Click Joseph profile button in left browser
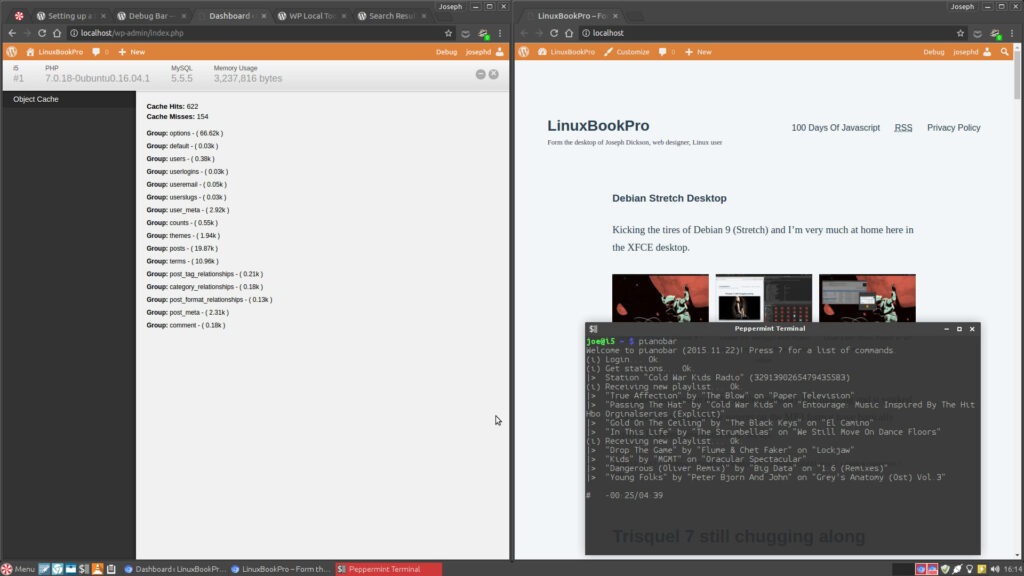The image size is (1024, 576). click(x=450, y=6)
